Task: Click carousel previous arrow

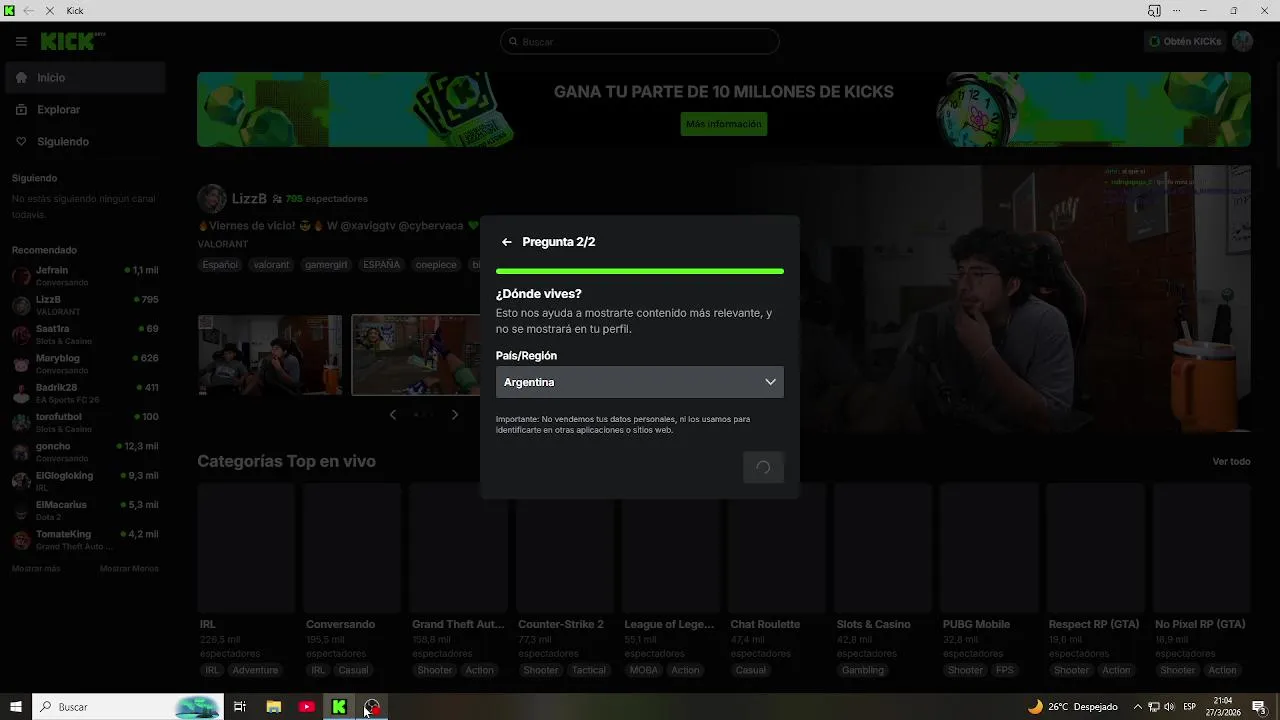Action: 393,414
